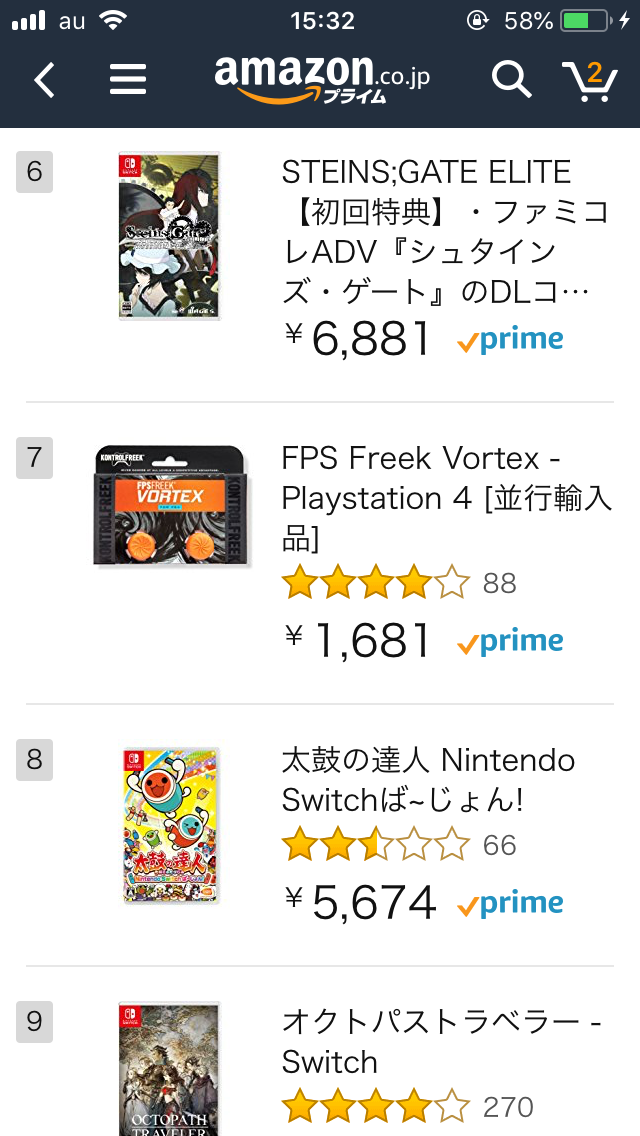The height and width of the screenshot is (1136, 640).
Task: Open the search magnifier icon
Action: 512,78
